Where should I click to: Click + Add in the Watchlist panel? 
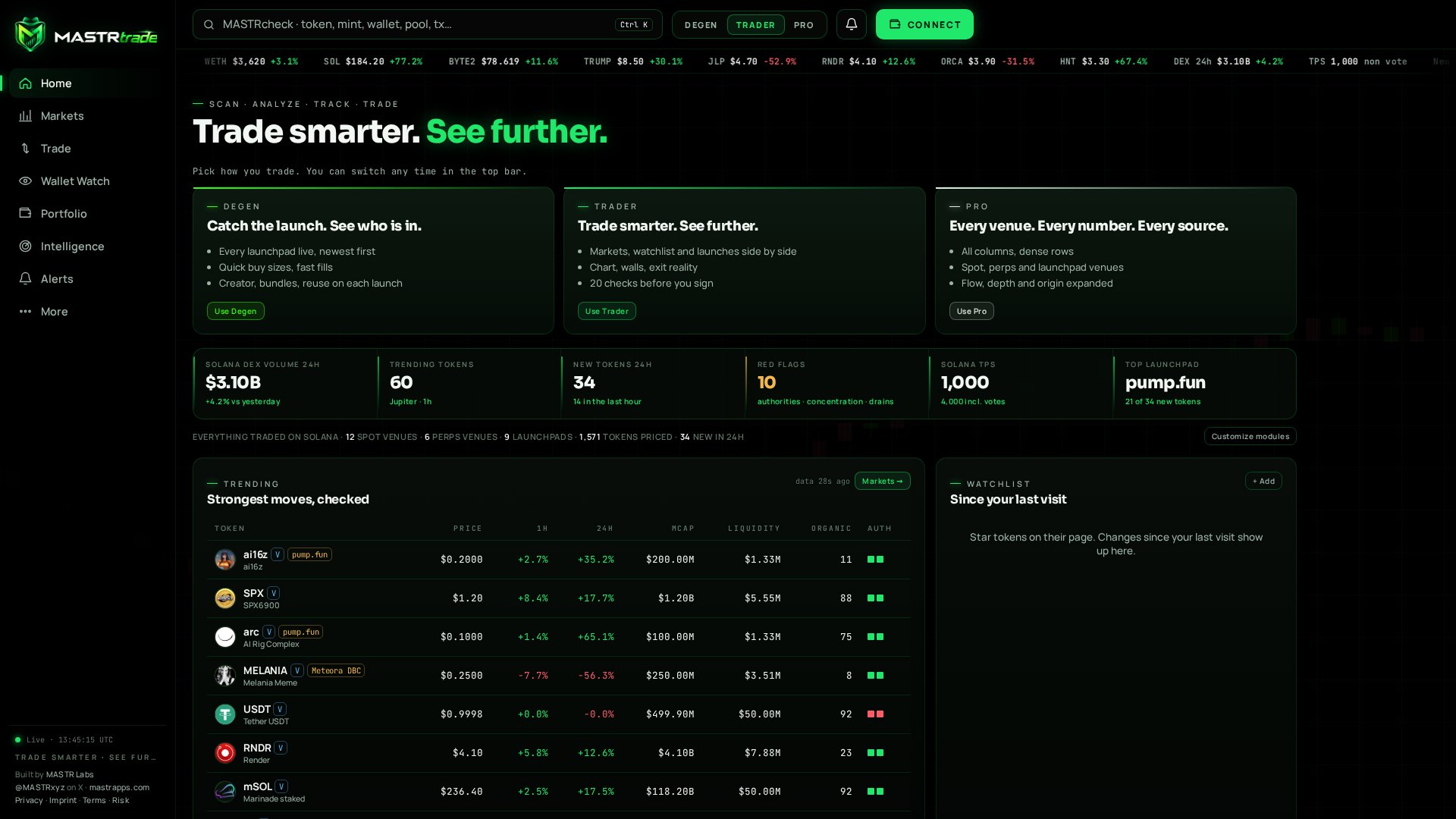click(x=1263, y=481)
